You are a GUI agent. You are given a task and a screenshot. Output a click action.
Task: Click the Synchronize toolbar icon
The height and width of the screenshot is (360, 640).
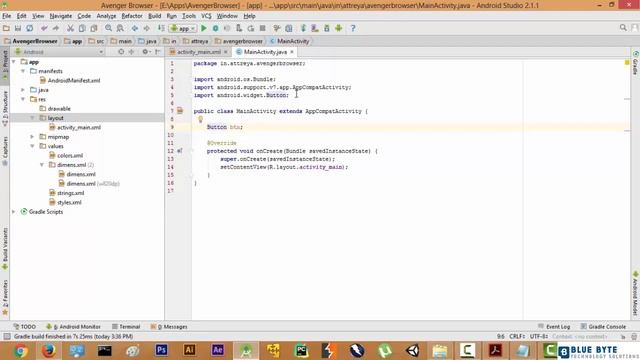29,28
